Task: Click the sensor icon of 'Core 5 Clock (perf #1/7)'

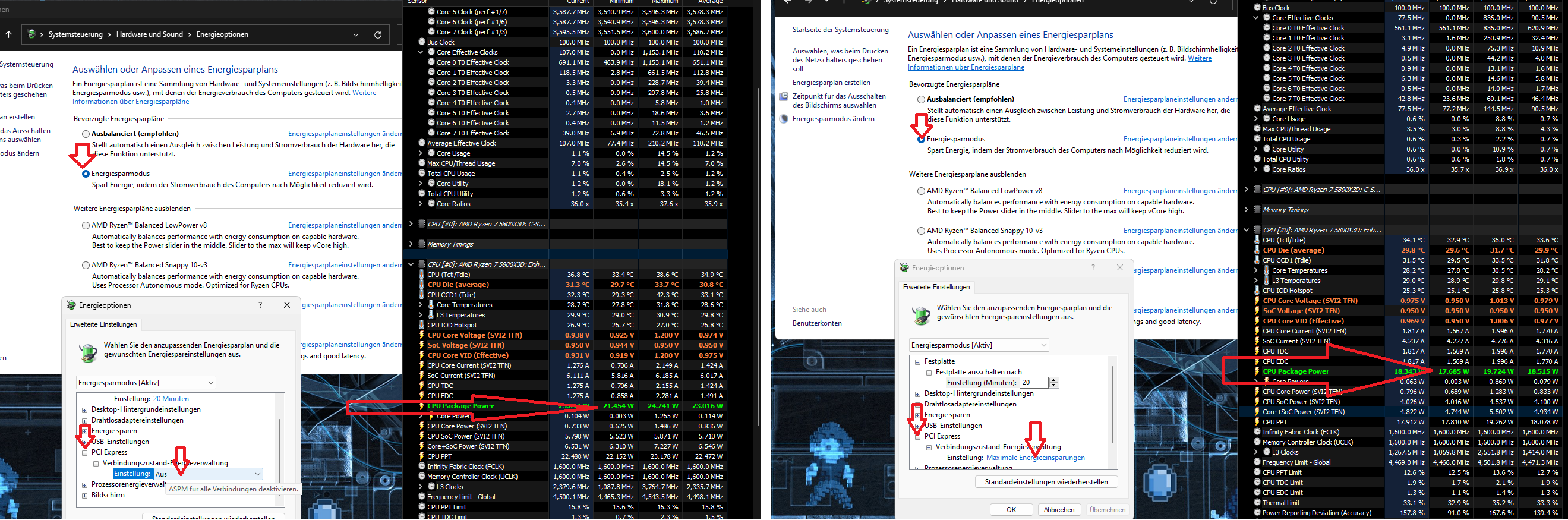Action: pos(431,11)
